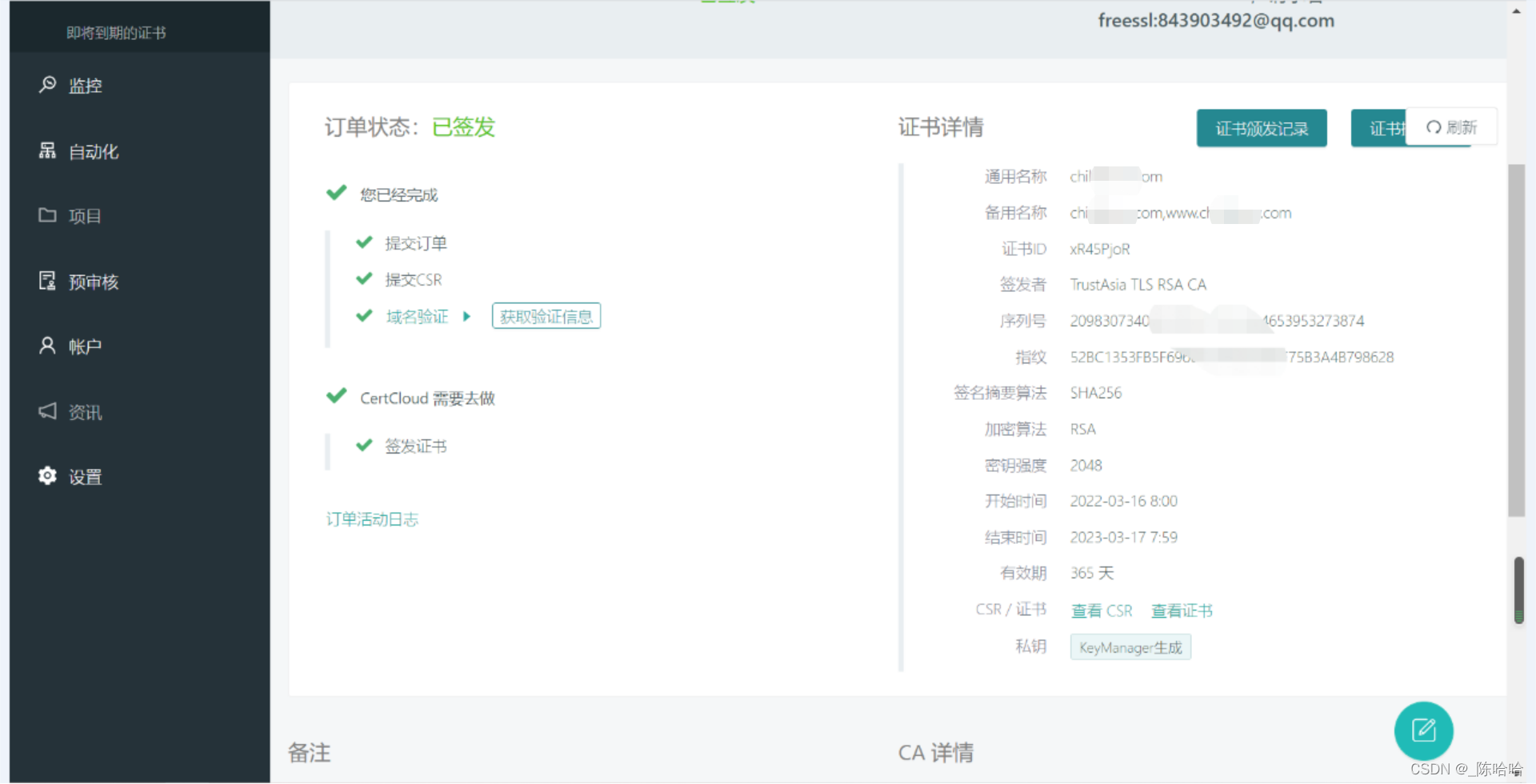Expand the arrow after 域名验证
Screen dimensions: 1536x784
point(467,317)
